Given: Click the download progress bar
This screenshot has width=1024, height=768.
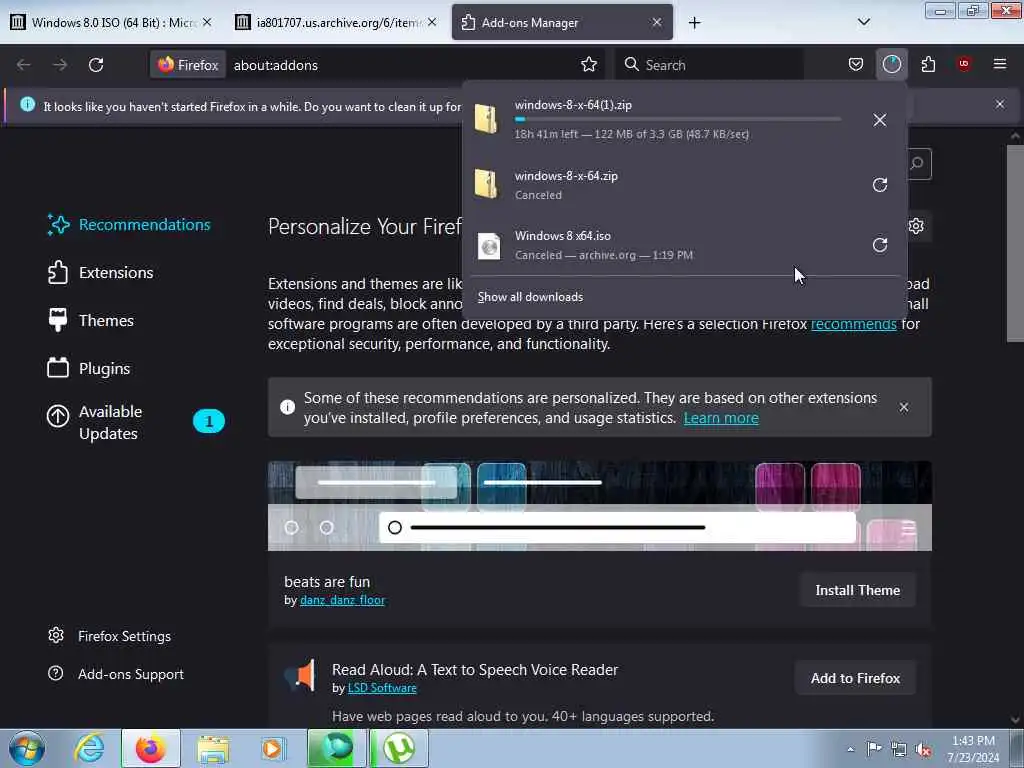Looking at the screenshot, I should [x=677, y=120].
